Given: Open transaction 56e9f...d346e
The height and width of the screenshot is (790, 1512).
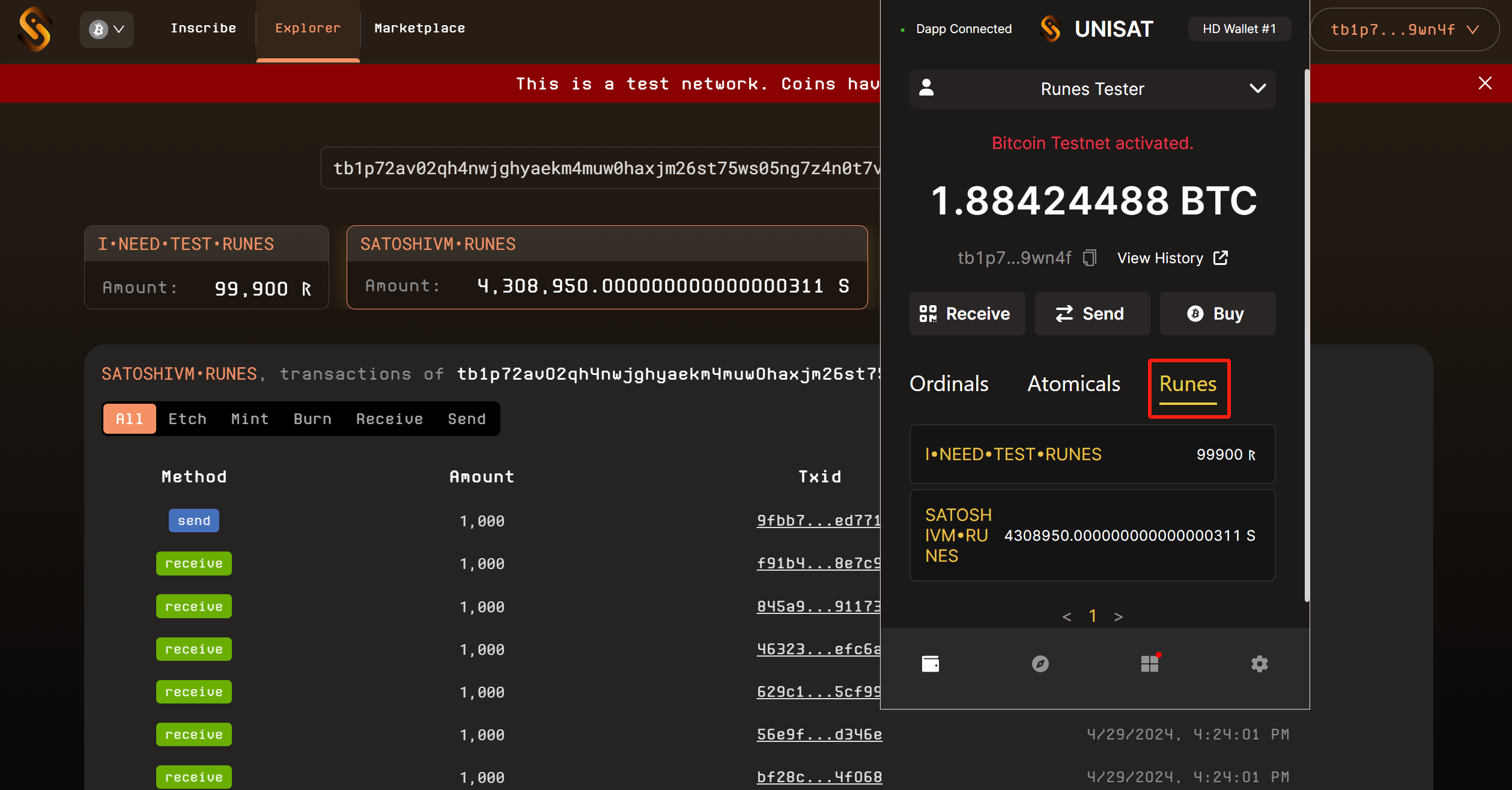Looking at the screenshot, I should tap(819, 734).
